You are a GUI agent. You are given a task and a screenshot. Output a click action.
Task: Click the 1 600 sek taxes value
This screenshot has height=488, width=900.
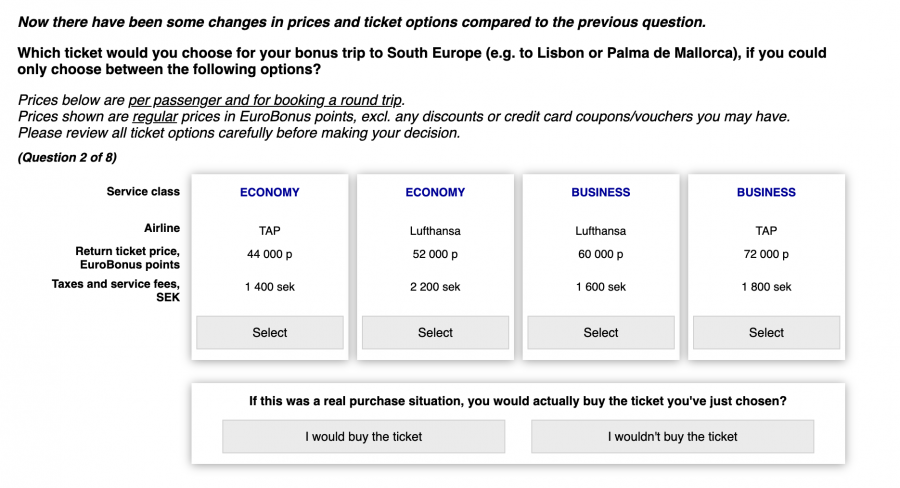(601, 287)
